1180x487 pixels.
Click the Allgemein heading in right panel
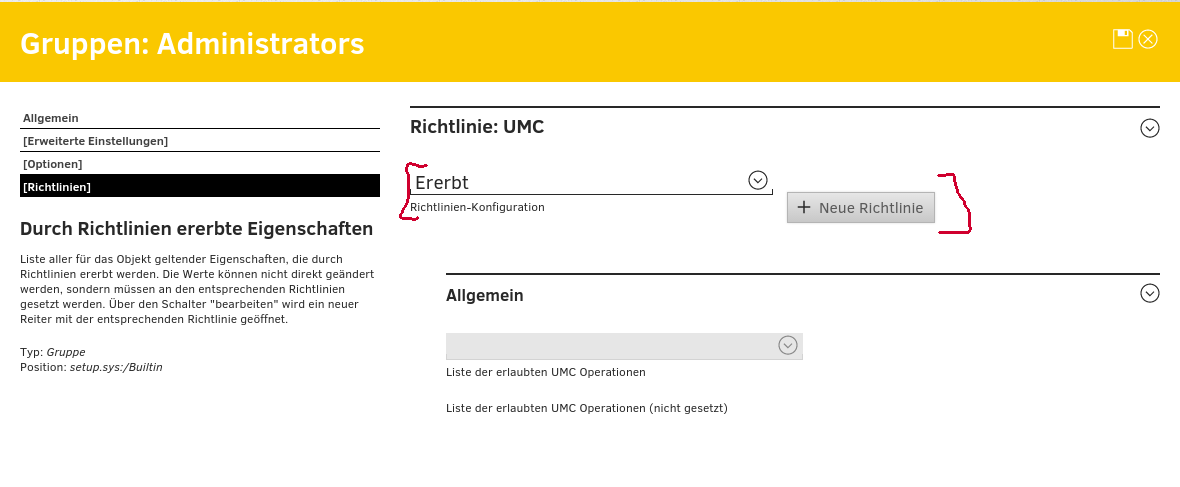click(x=484, y=295)
